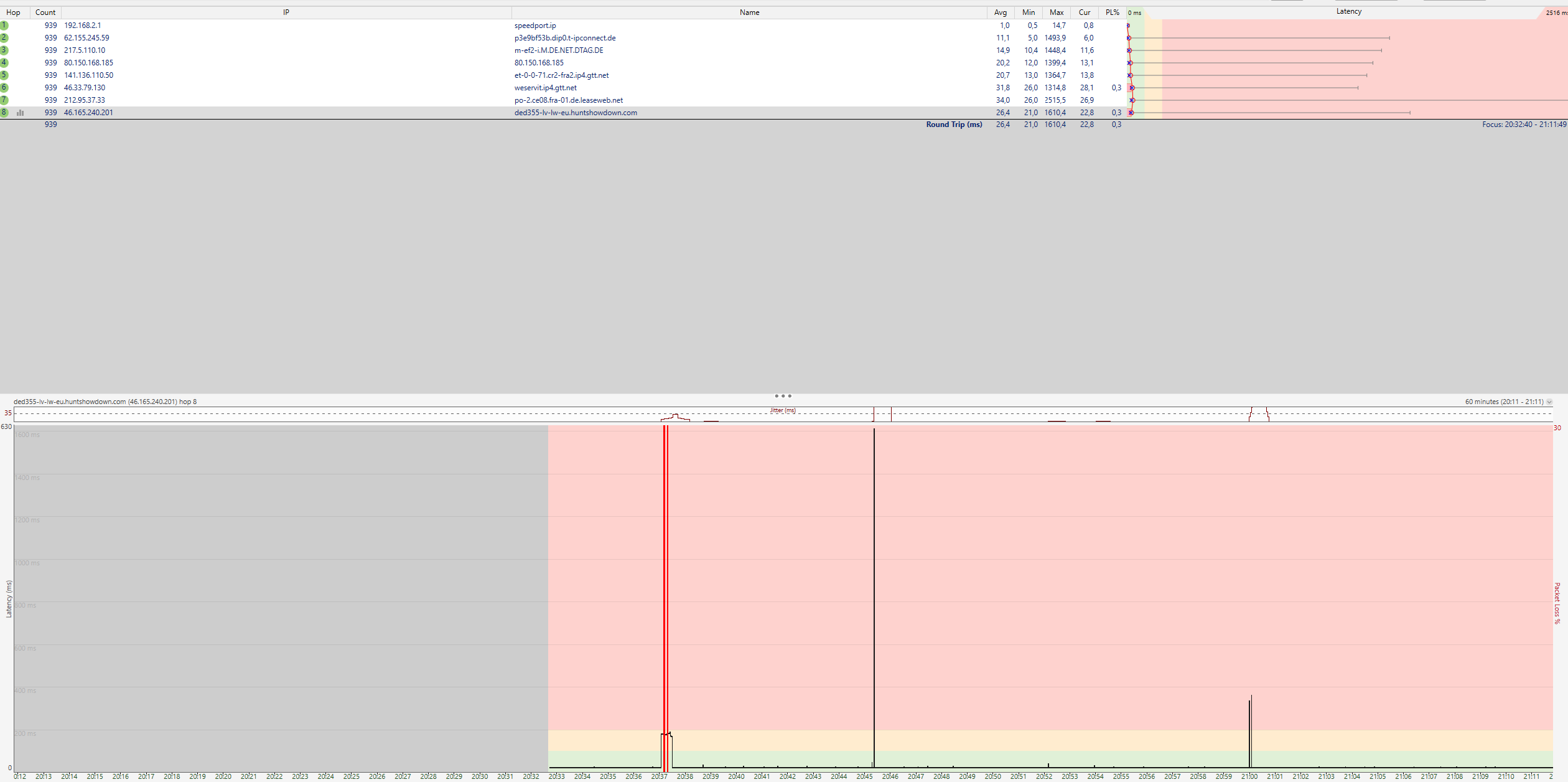Click the green hop 2 circle icon
The width and height of the screenshot is (1568, 782).
4,38
